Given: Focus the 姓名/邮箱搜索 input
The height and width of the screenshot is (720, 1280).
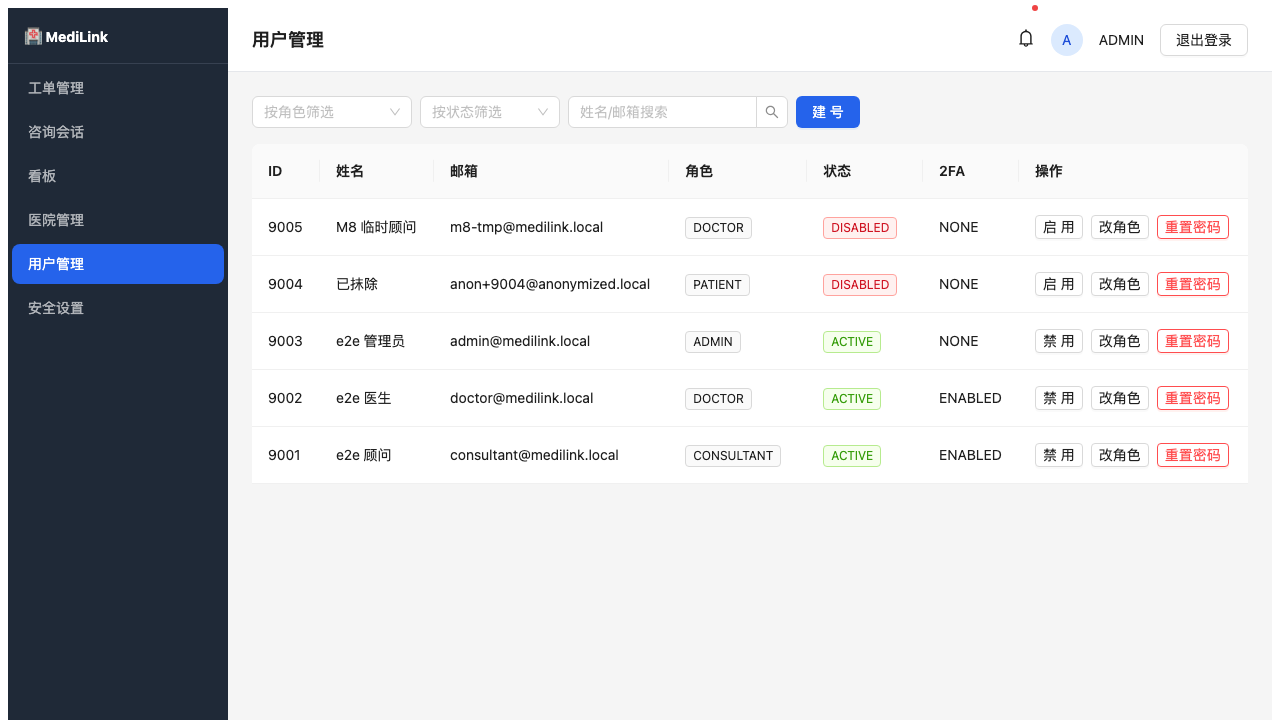Looking at the screenshot, I should pos(662,112).
